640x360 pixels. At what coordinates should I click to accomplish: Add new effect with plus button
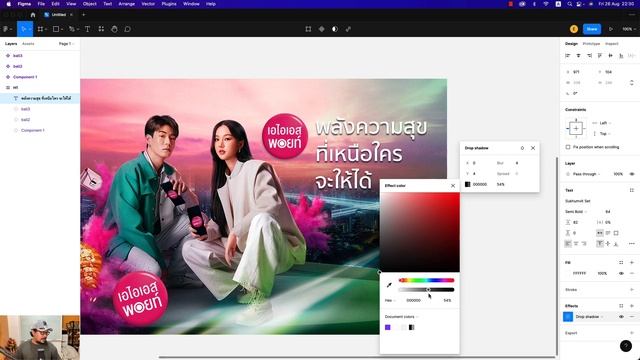[x=632, y=306]
